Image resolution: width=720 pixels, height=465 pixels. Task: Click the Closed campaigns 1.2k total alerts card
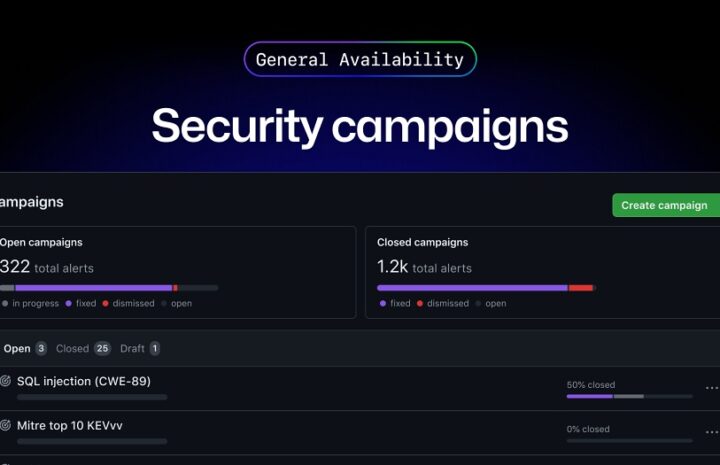[542, 272]
